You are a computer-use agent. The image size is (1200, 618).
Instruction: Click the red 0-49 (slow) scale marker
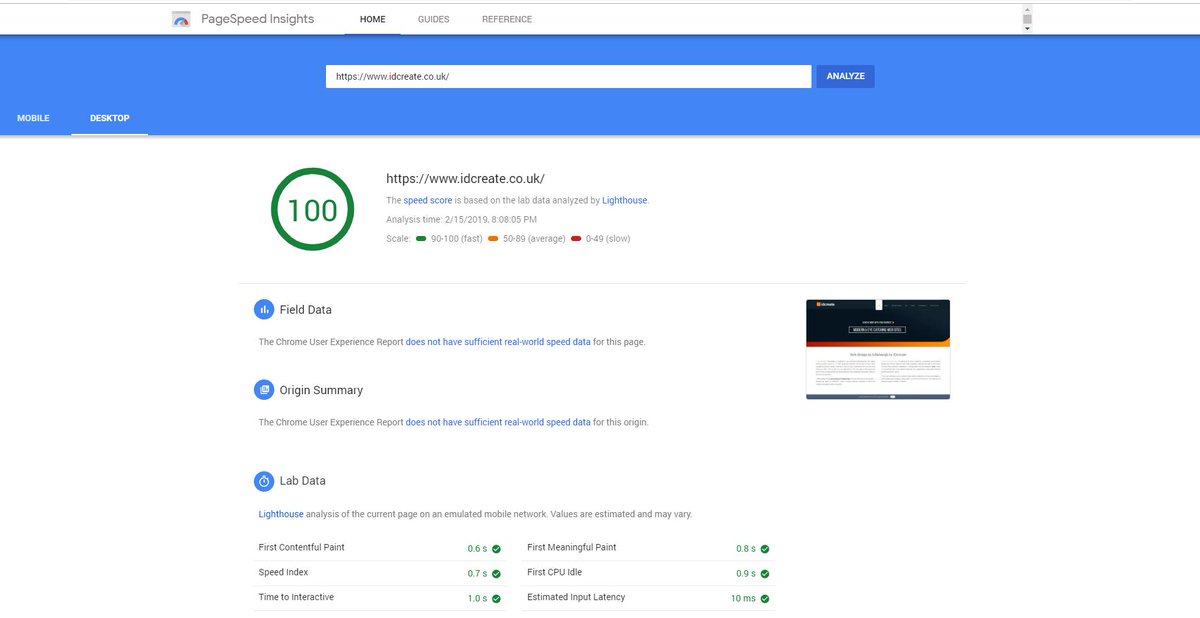coord(576,239)
